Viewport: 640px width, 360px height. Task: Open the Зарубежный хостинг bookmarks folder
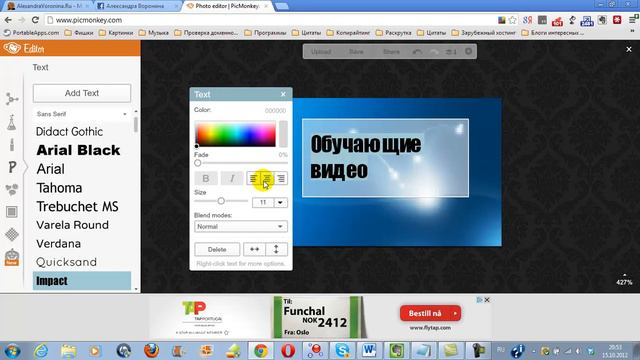coord(484,33)
